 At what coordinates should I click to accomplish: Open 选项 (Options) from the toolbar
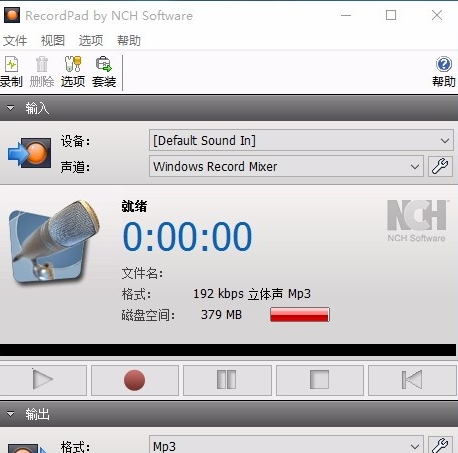(x=73, y=72)
